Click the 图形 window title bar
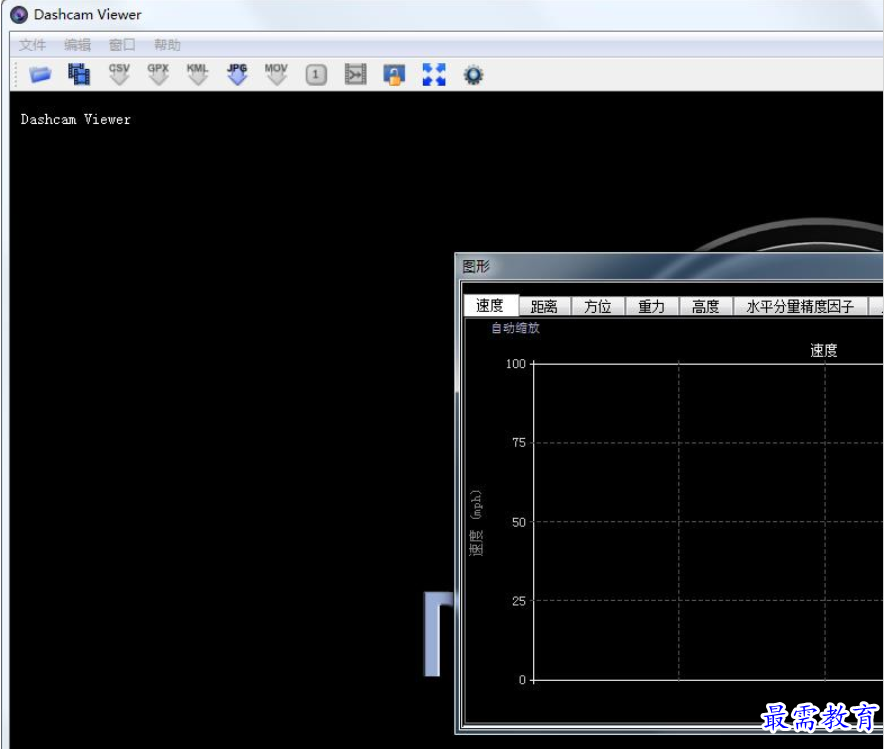 669,266
